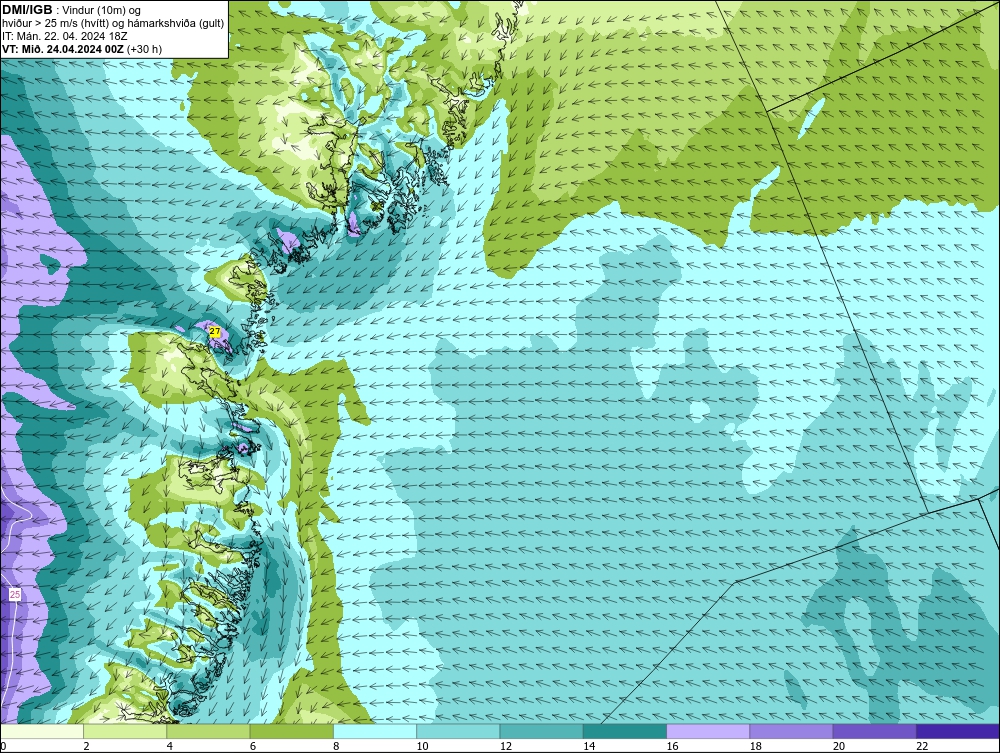The width and height of the screenshot is (1000, 753).
Task: Select the 0–2 m/s palest legend swatch
Action: 41,731
